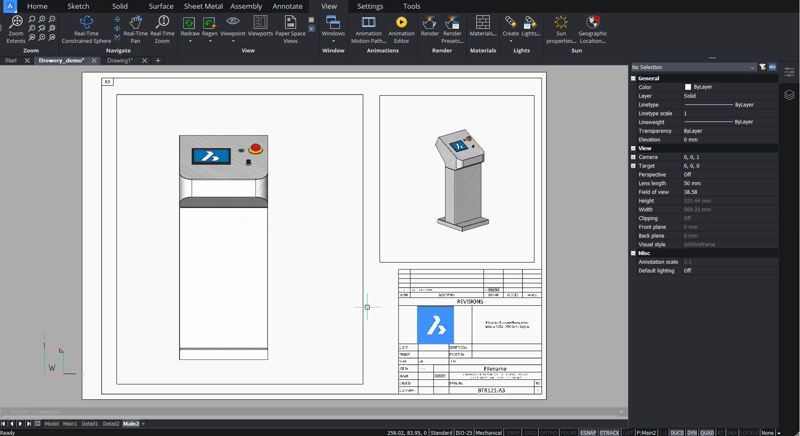
Task: Toggle GRID display in status bar
Action: tap(530, 433)
